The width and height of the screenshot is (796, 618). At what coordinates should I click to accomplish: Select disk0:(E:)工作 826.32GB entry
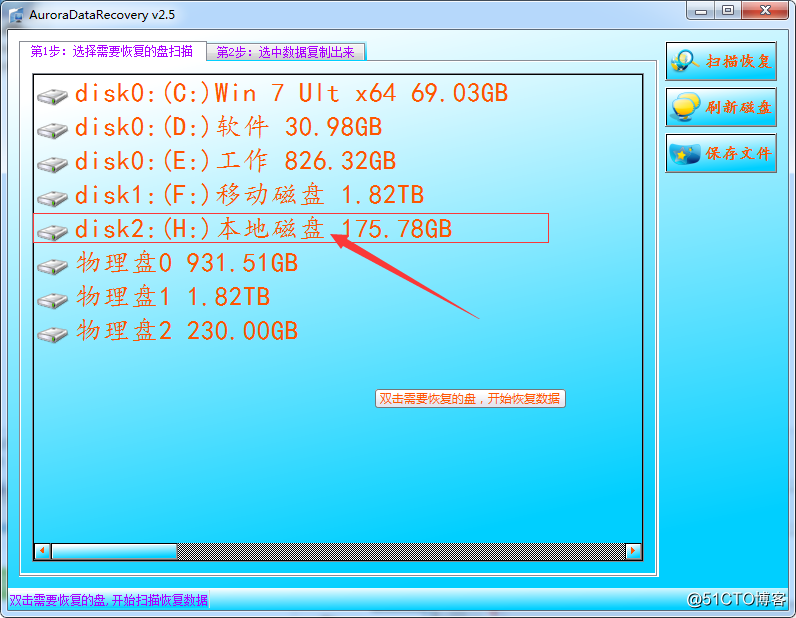coord(235,161)
